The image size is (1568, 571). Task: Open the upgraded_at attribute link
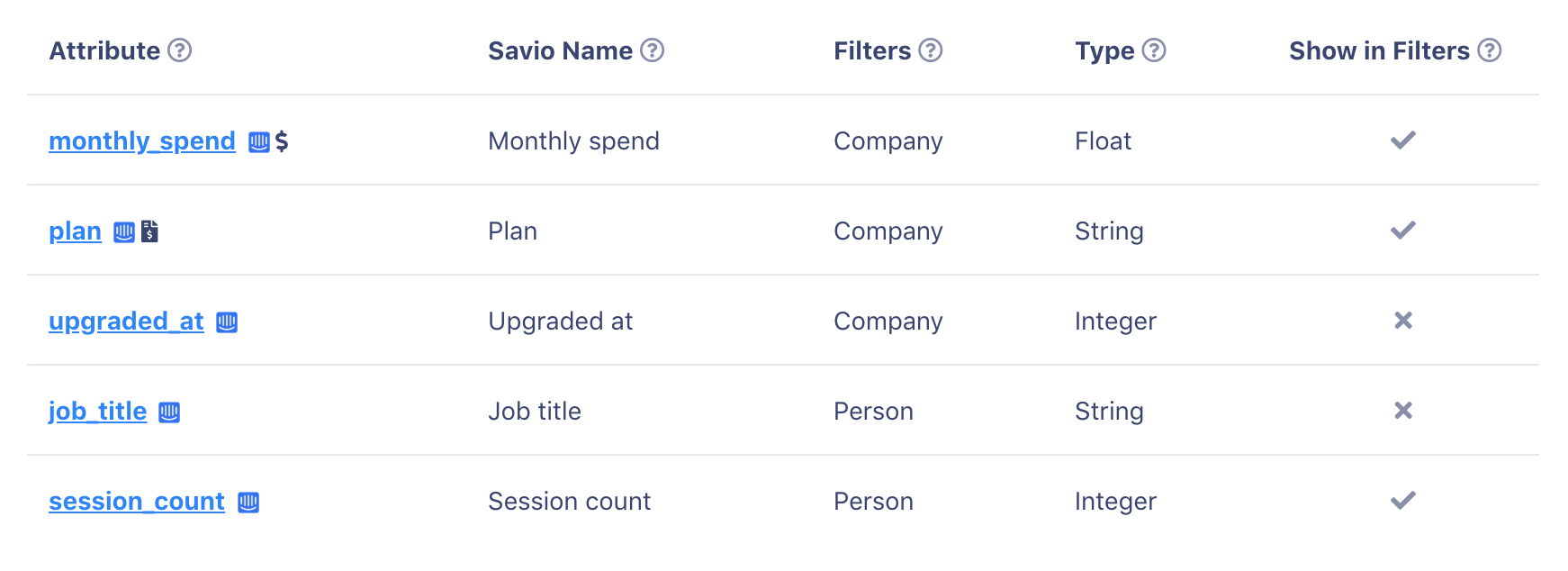(126, 322)
